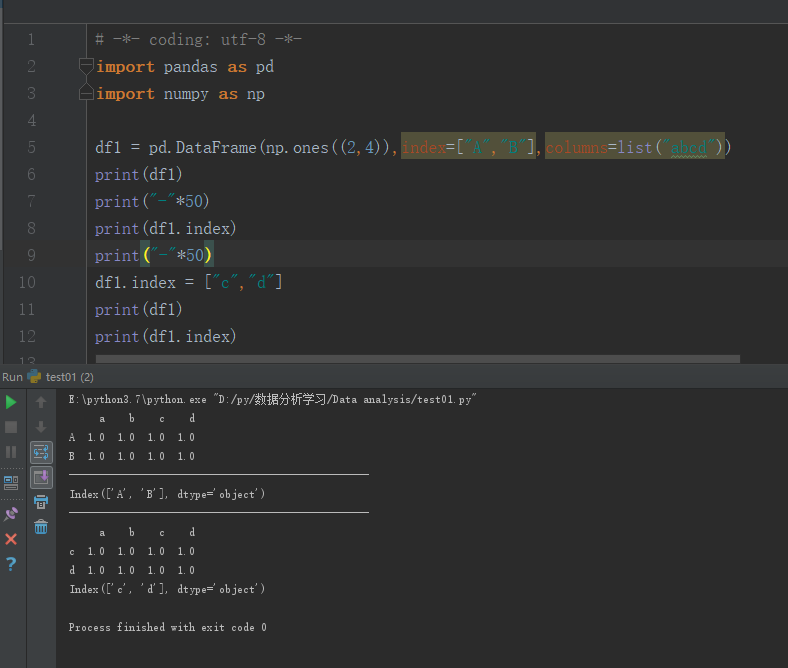The height and width of the screenshot is (668, 788).
Task: Click 'pd.DataFrame' in line 5
Action: 202,147
